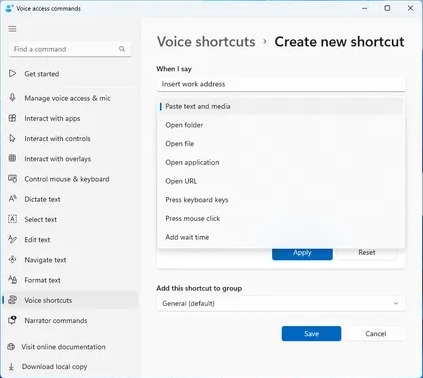The height and width of the screenshot is (378, 423).
Task: Click the Reset button
Action: coord(367,253)
